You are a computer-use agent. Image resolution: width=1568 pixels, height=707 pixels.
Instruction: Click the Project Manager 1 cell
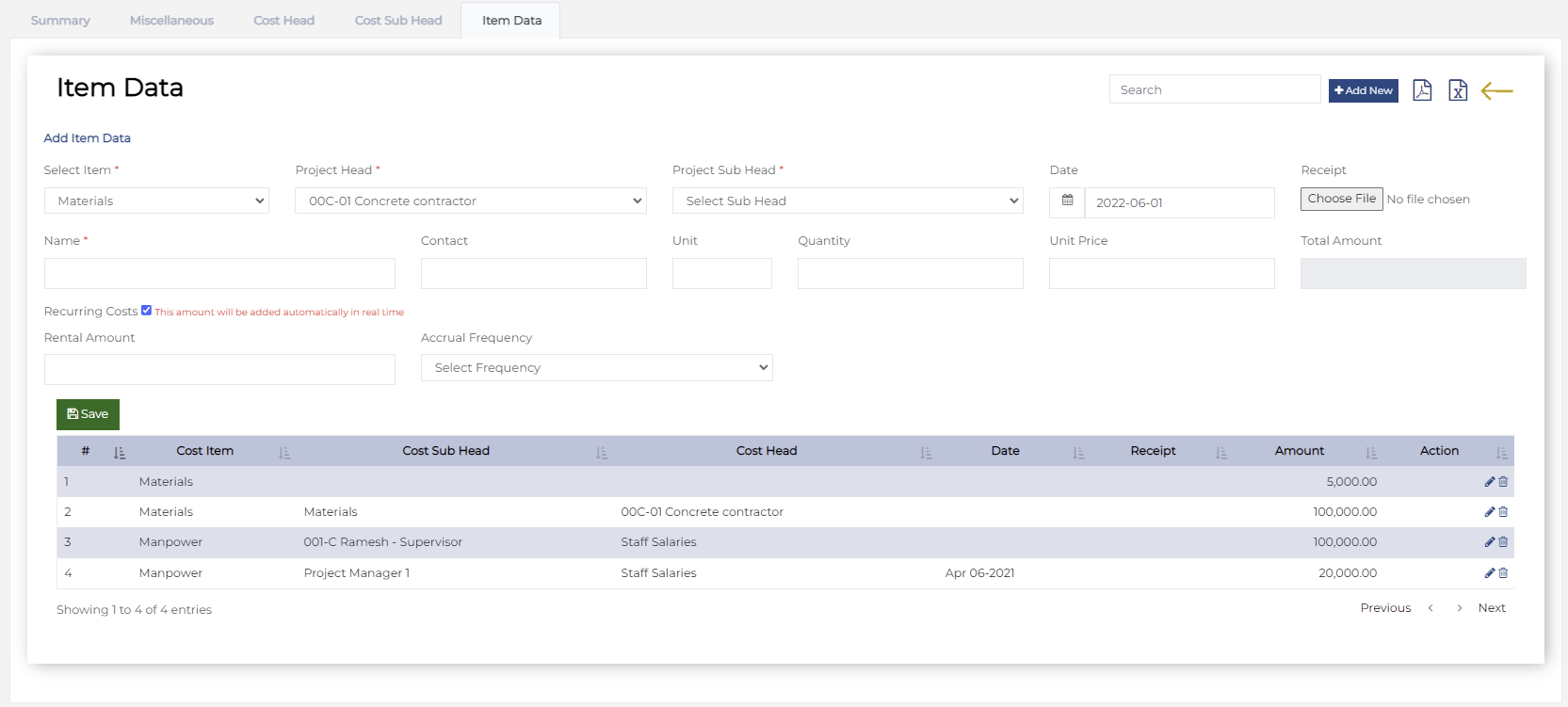(x=357, y=573)
